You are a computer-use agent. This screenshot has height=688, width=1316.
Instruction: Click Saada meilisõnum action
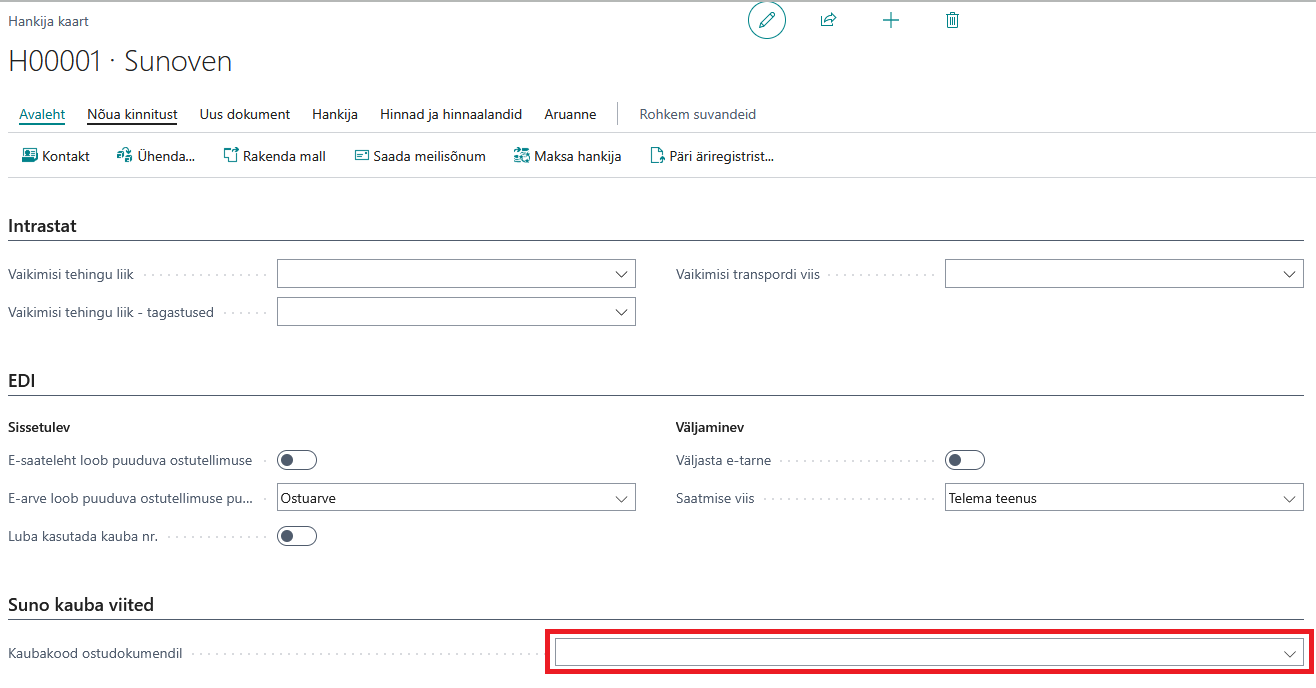point(420,156)
